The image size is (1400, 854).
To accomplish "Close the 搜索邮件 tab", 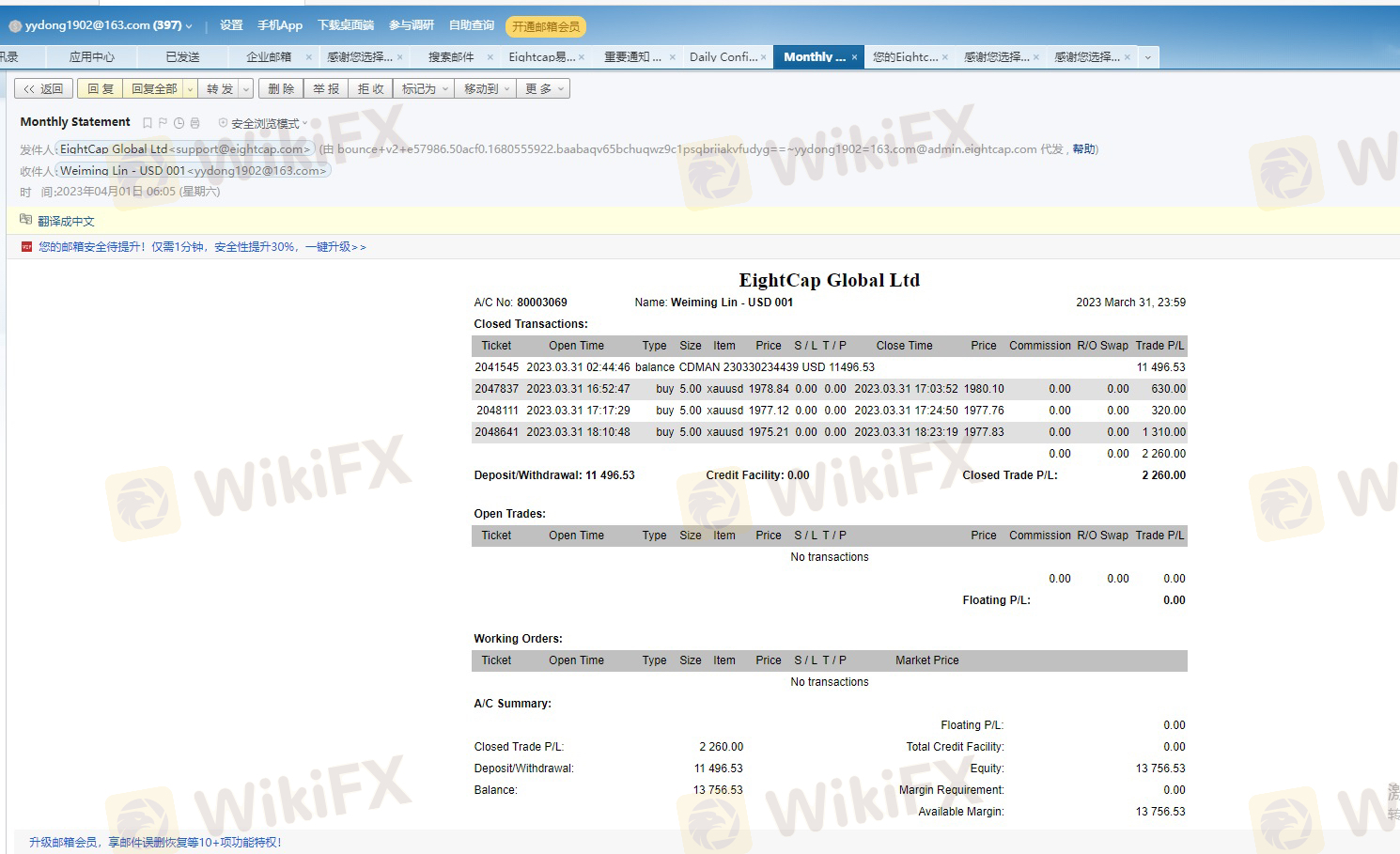I will click(490, 57).
